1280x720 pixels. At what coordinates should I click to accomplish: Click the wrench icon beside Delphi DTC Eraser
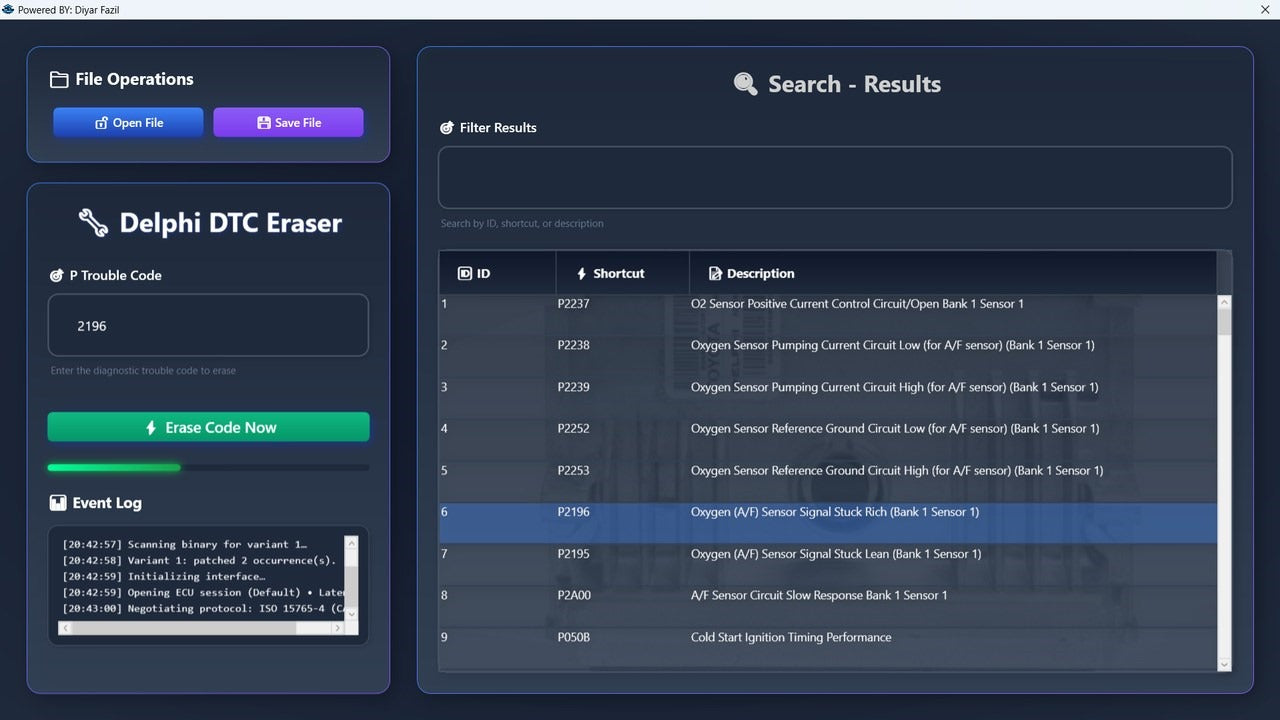pos(93,222)
